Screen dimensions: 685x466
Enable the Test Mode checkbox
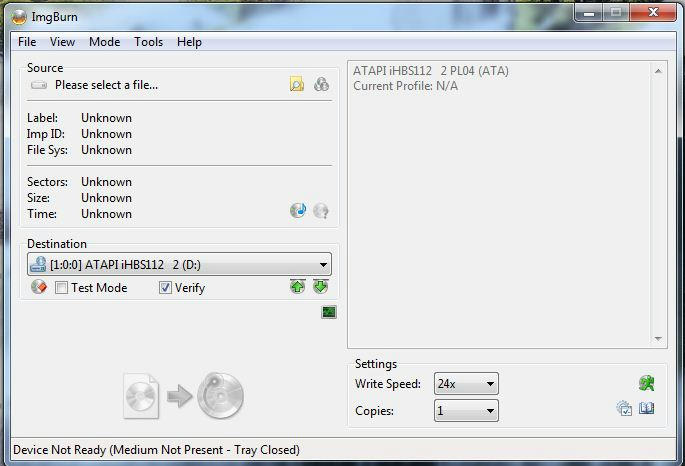tap(61, 287)
